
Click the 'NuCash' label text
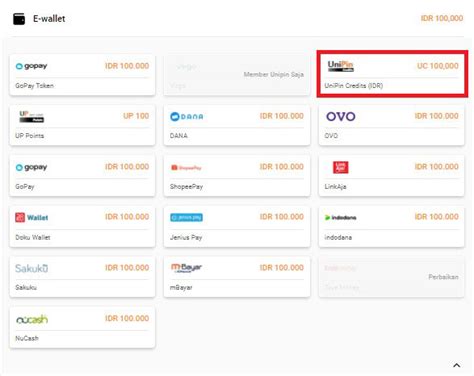click(27, 338)
